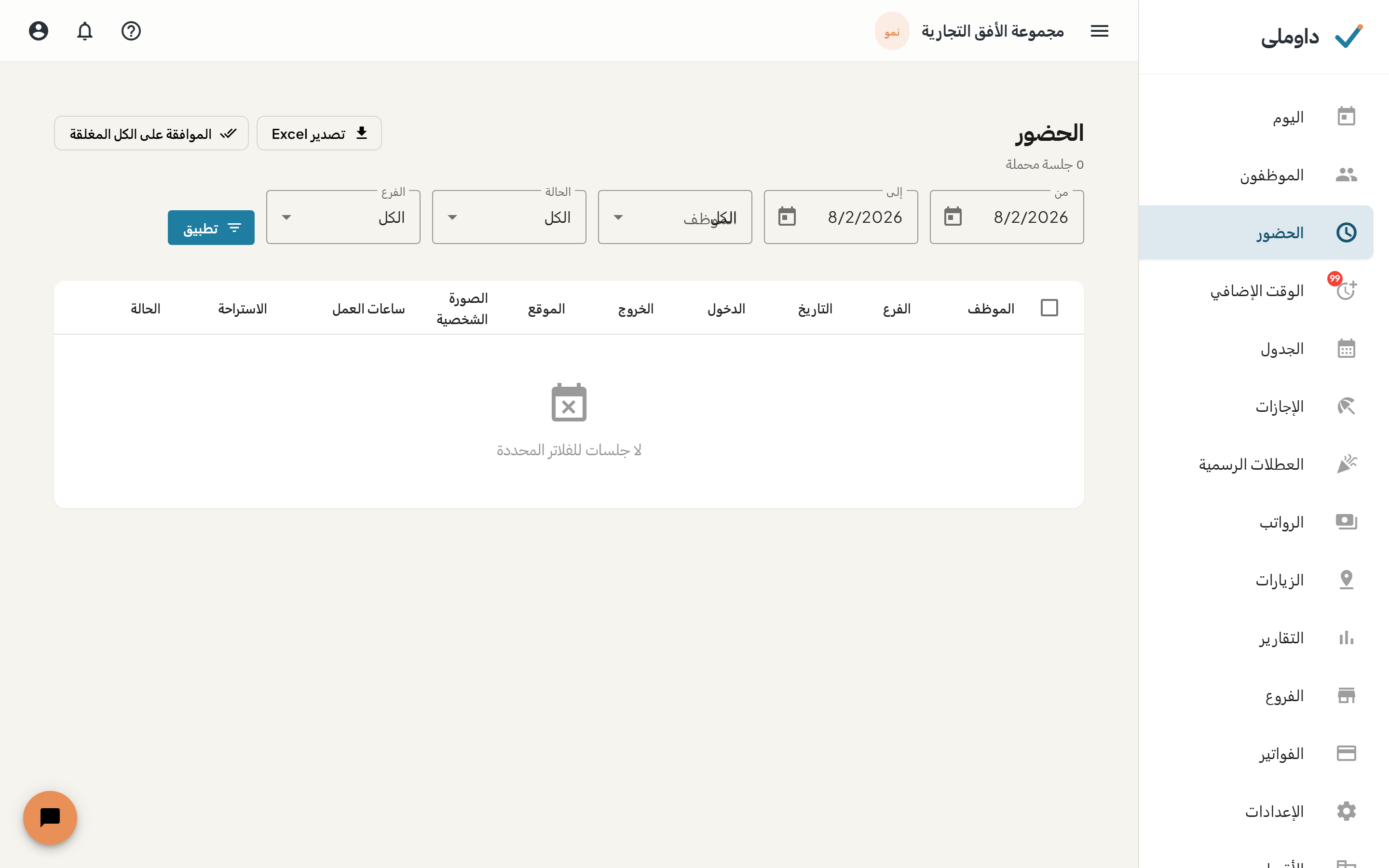
Task: Click company name مجموعة الأفق التجارية
Action: point(993,31)
